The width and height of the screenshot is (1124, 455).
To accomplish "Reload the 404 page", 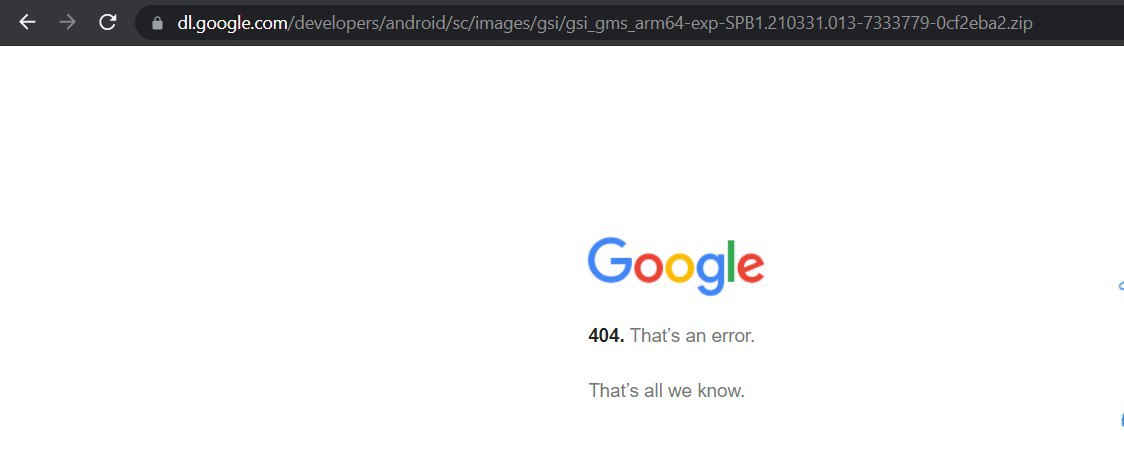I will click(x=108, y=22).
